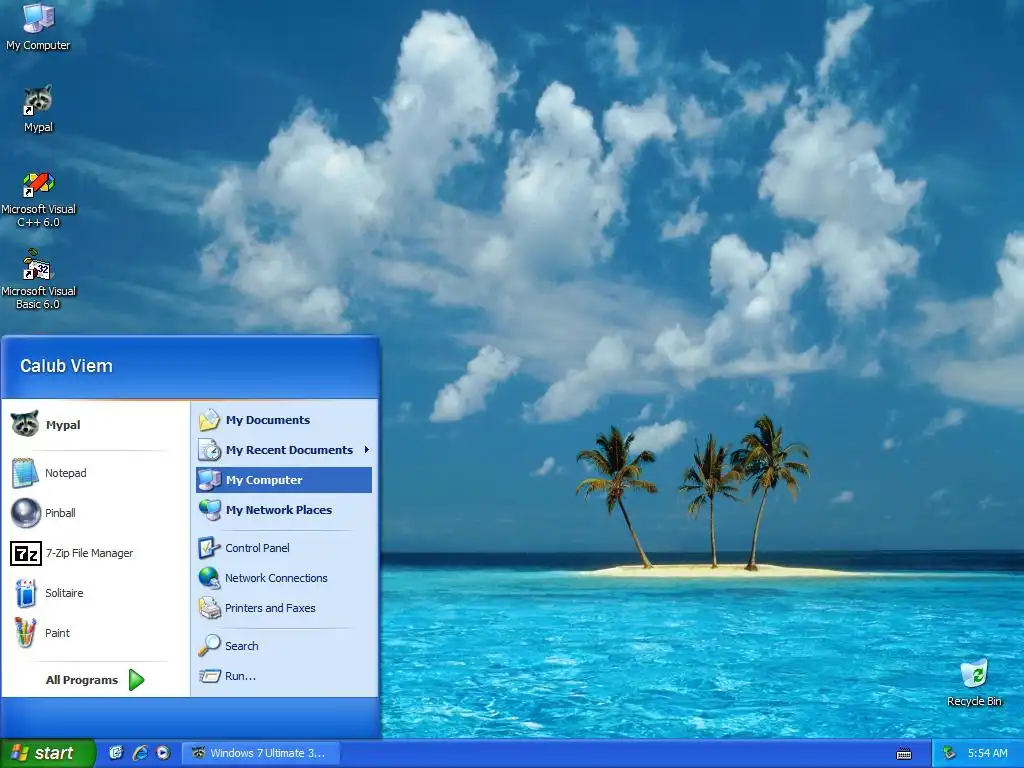Image resolution: width=1024 pixels, height=768 pixels.
Task: Select the Recycle Bin desktop icon
Action: pyautogui.click(x=974, y=683)
